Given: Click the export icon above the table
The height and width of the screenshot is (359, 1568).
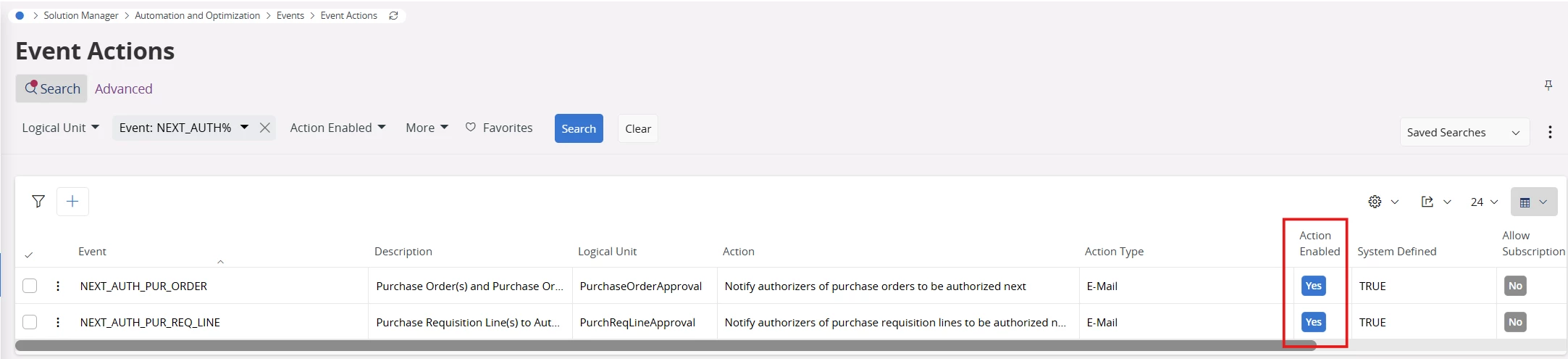Looking at the screenshot, I should click(x=1427, y=202).
